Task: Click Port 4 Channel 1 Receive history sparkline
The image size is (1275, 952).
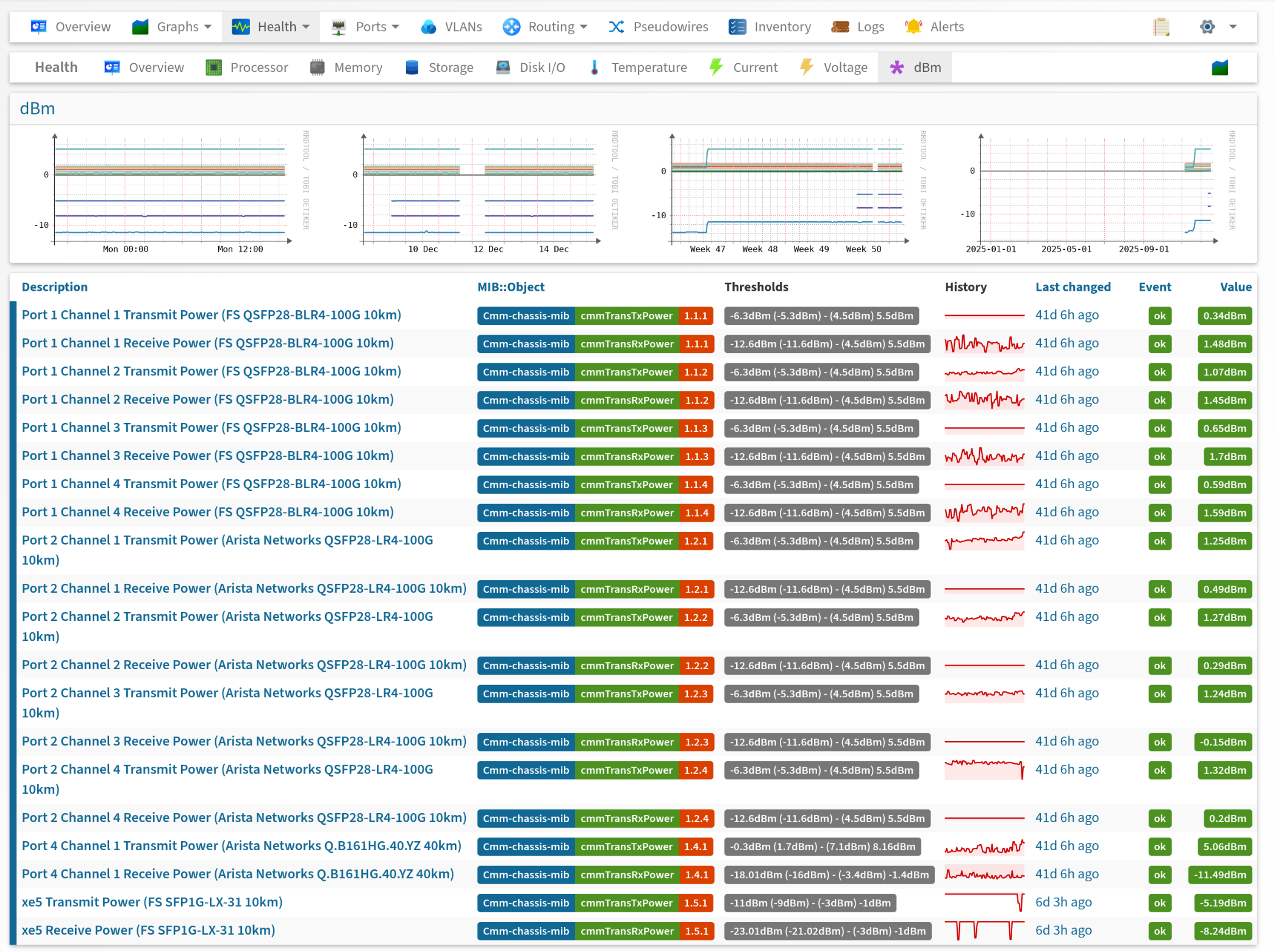Action: coord(984,874)
